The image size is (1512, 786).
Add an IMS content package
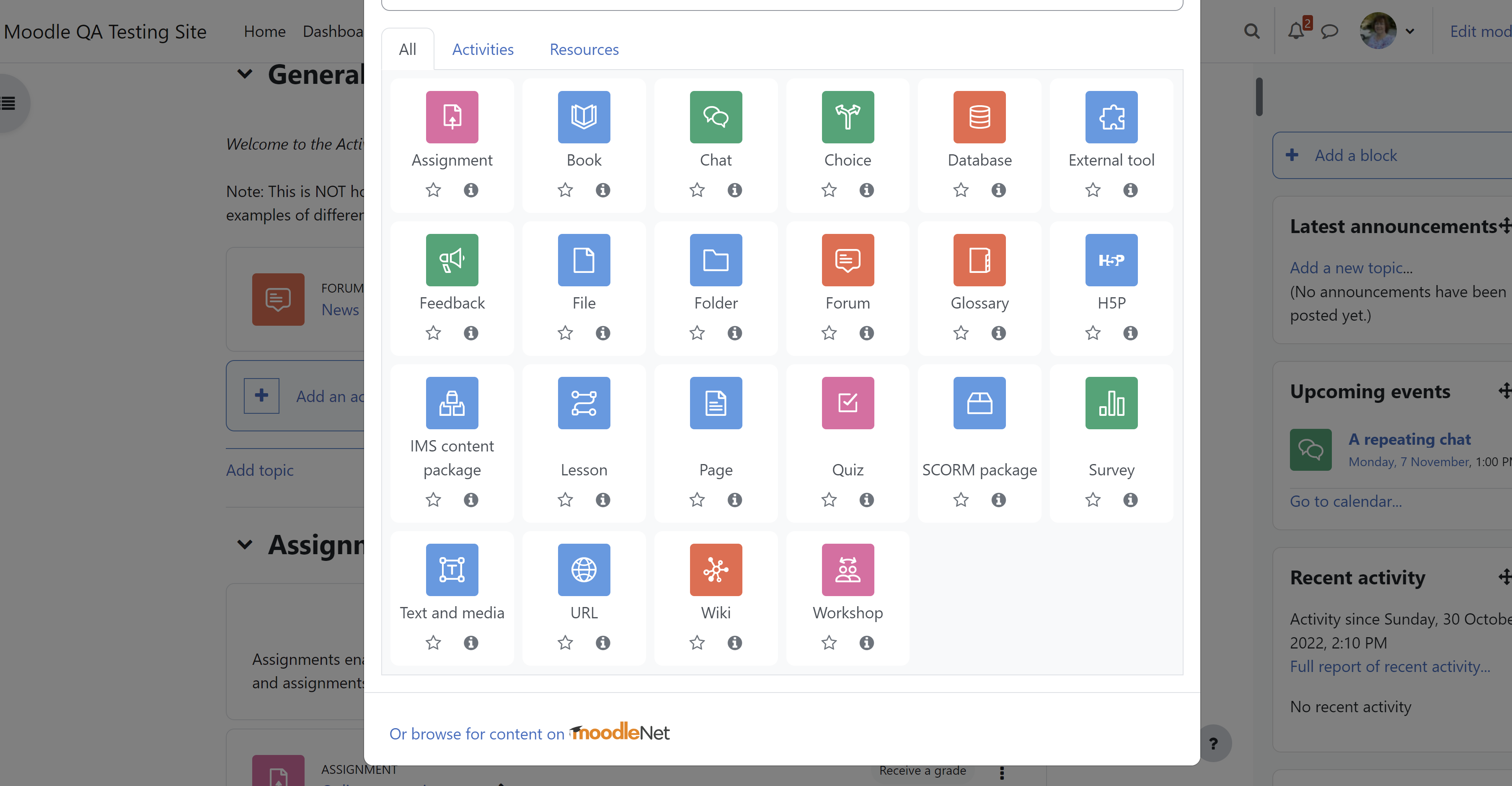pyautogui.click(x=452, y=403)
